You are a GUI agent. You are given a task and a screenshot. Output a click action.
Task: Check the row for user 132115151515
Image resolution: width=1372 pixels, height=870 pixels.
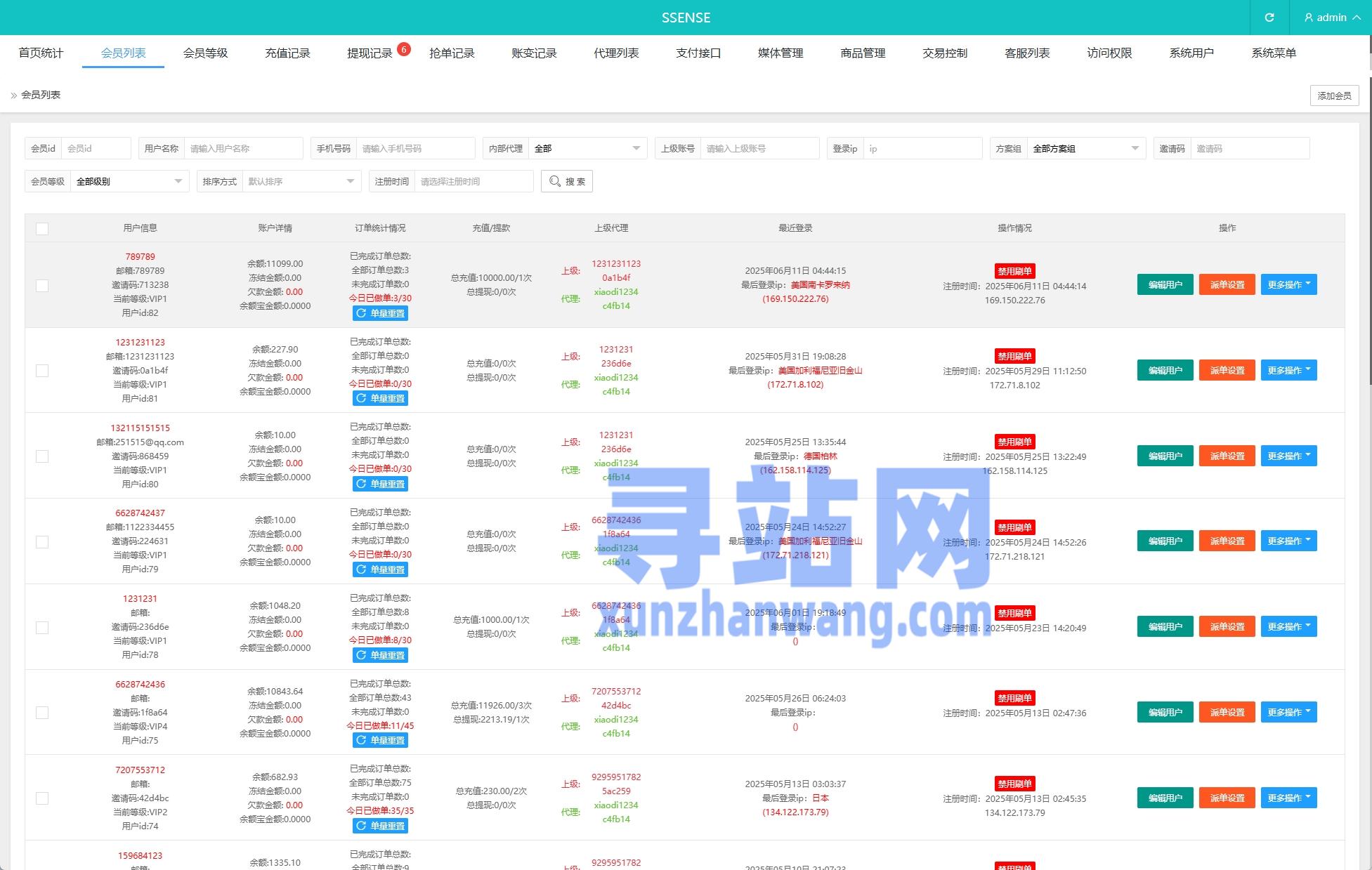tap(42, 456)
